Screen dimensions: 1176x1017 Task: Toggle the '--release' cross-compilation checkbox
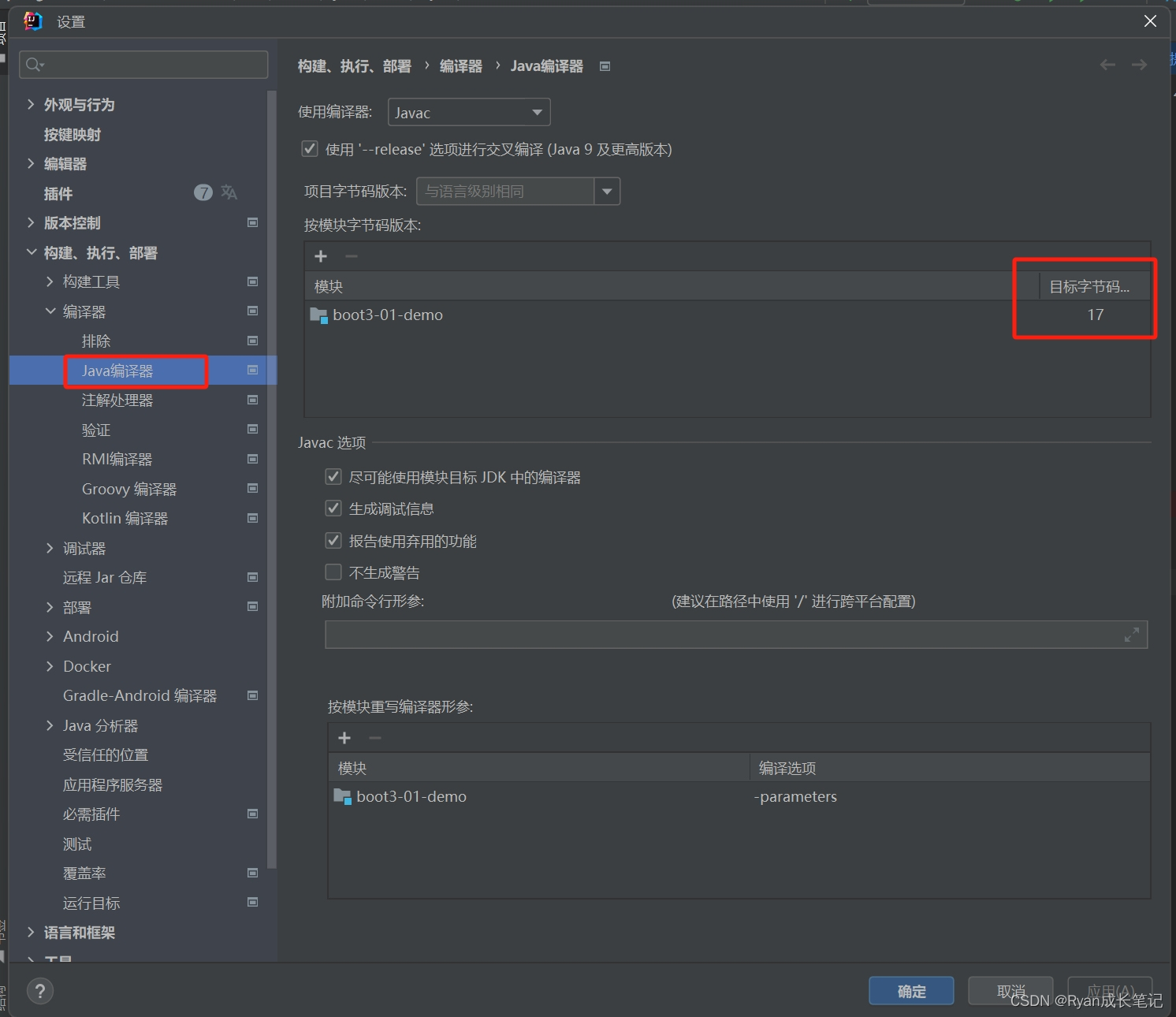[310, 149]
